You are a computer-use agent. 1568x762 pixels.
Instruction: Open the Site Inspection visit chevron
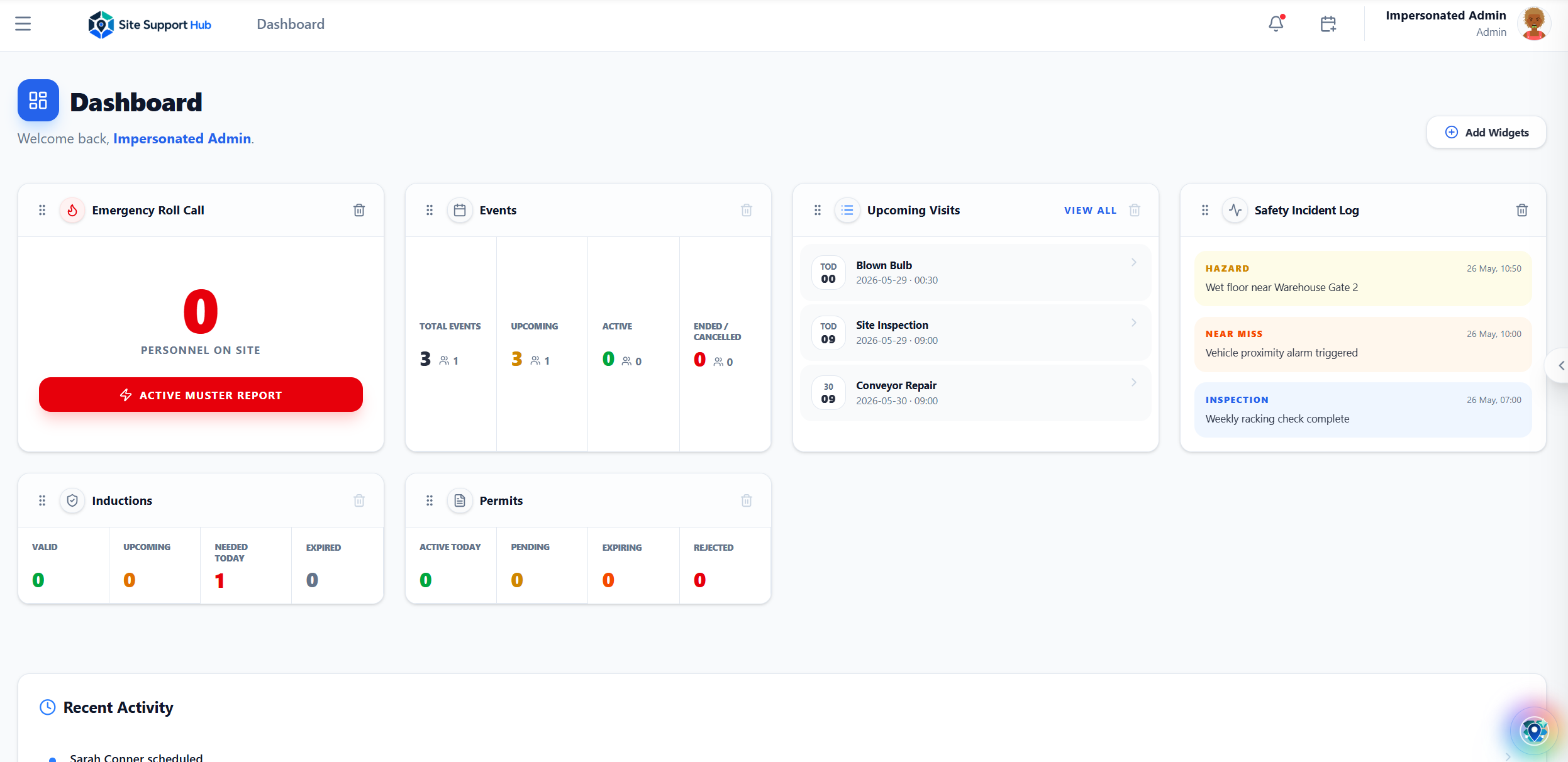tap(1134, 323)
